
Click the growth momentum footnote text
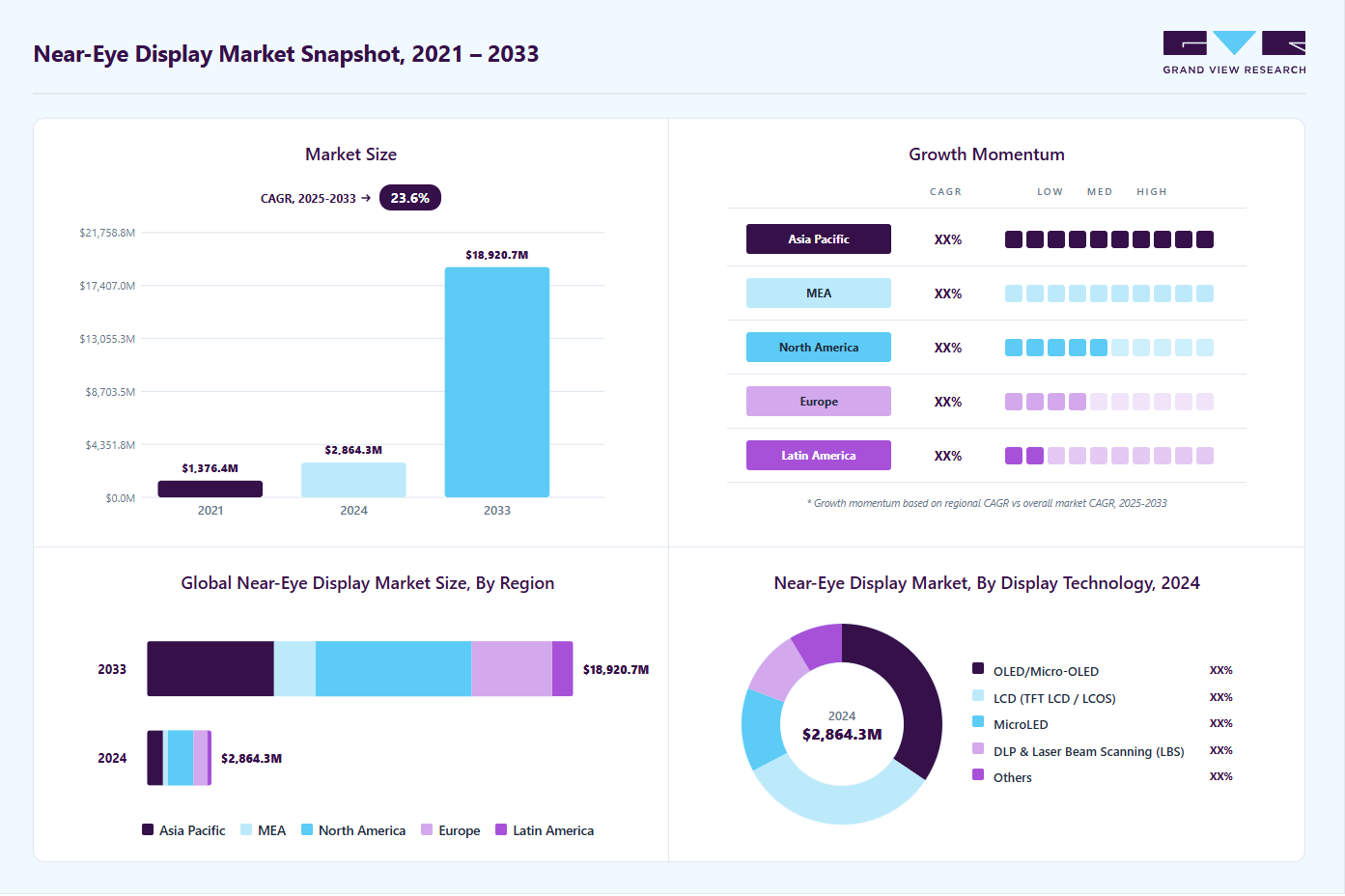pyautogui.click(x=987, y=503)
